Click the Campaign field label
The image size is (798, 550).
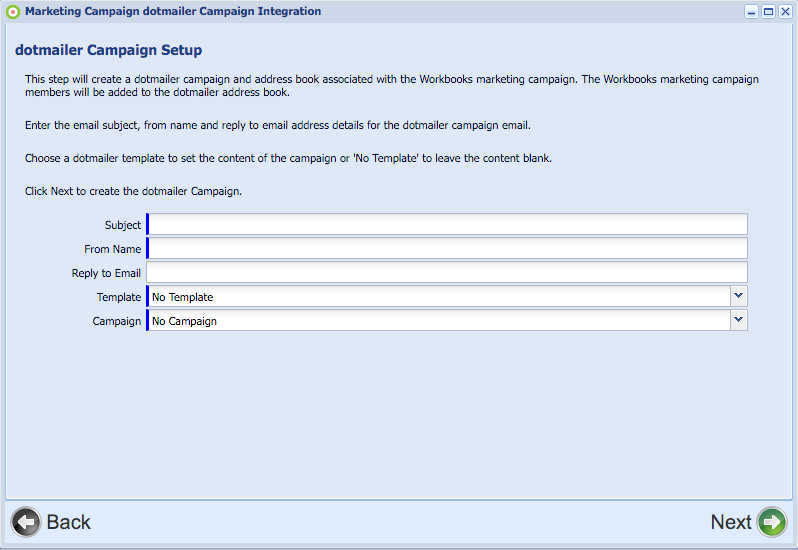coord(117,321)
